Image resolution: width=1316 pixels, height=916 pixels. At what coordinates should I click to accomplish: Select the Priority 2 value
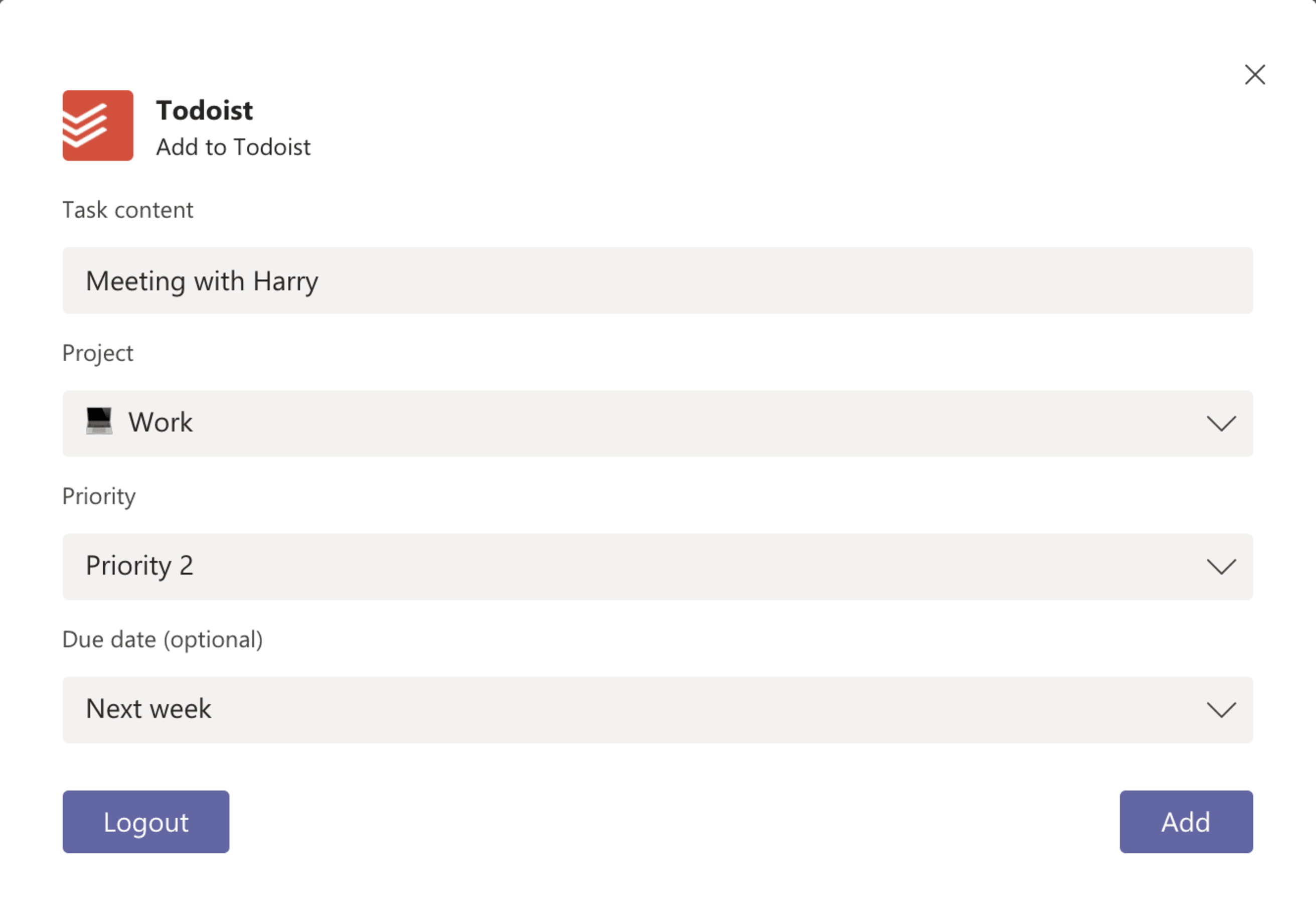point(140,566)
